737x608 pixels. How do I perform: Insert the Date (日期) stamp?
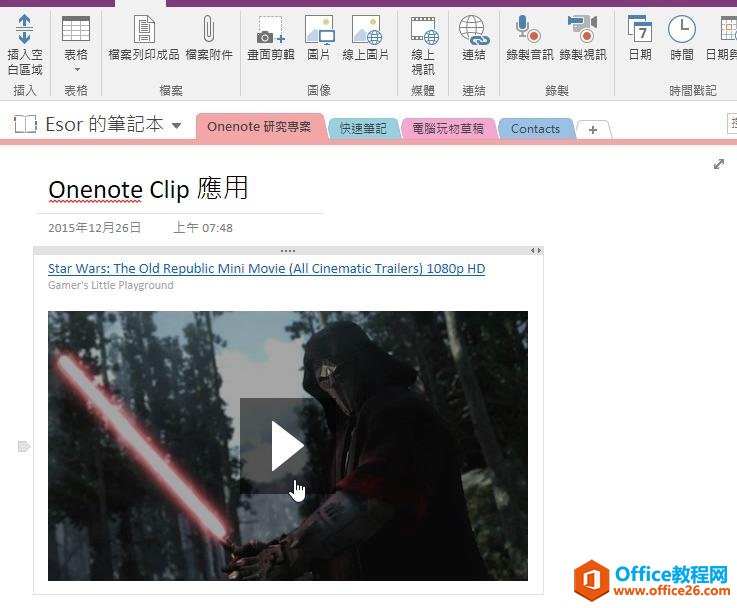[x=640, y=39]
